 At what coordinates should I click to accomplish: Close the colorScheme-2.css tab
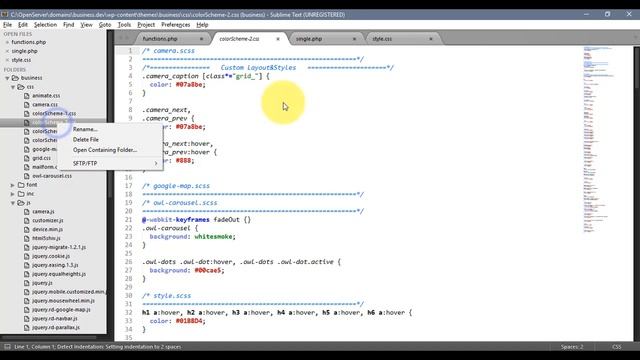coord(278,39)
